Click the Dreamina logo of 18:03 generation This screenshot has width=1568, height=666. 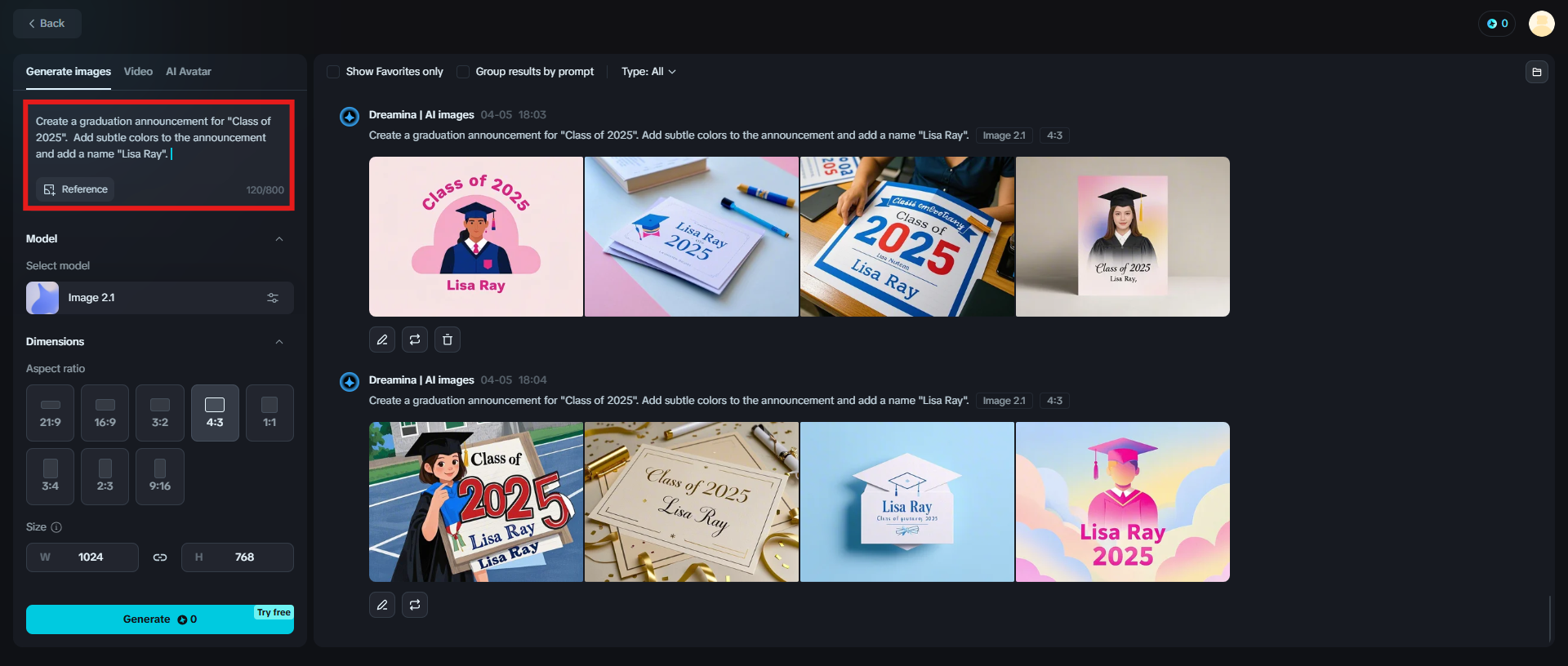pyautogui.click(x=350, y=117)
